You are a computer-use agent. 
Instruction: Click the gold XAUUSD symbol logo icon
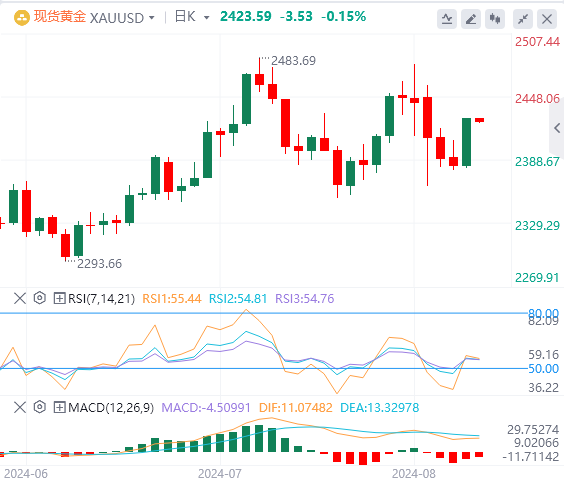(x=21, y=18)
